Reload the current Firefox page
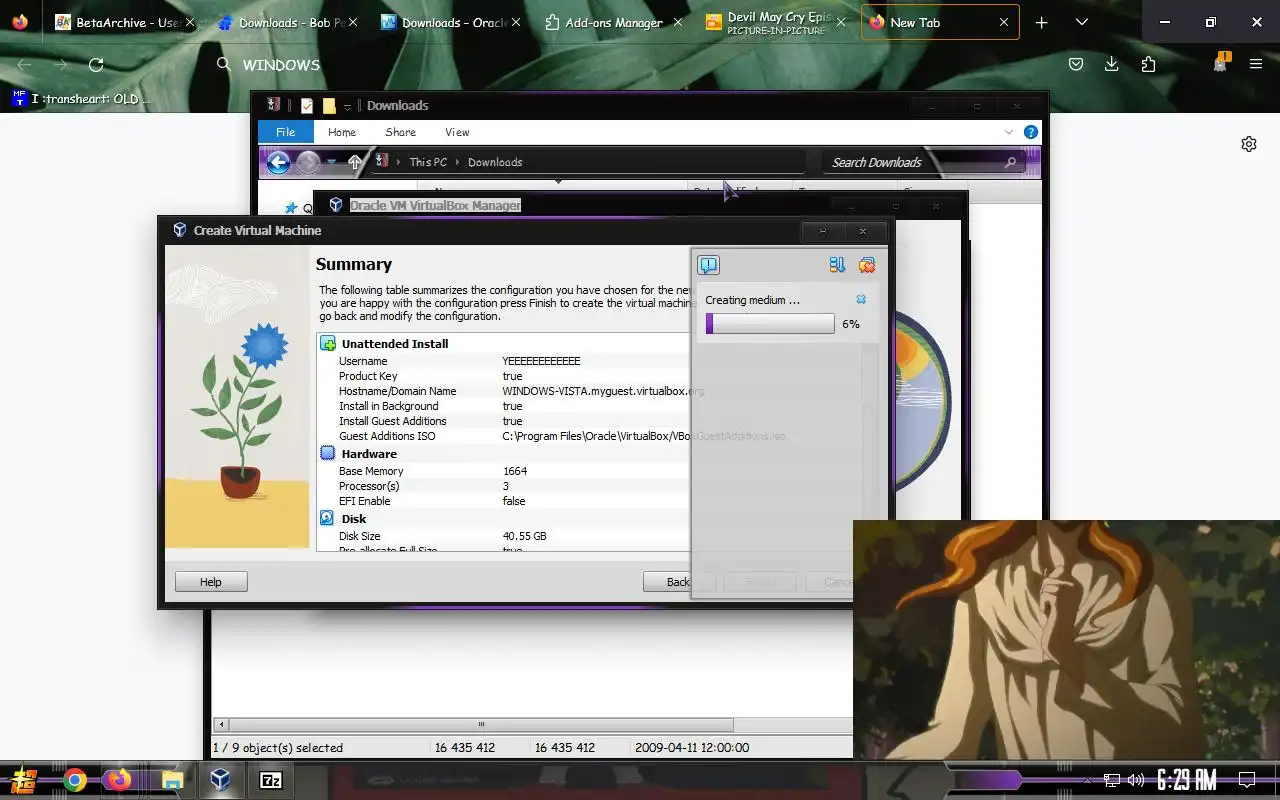The height and width of the screenshot is (800, 1280). pos(96,65)
